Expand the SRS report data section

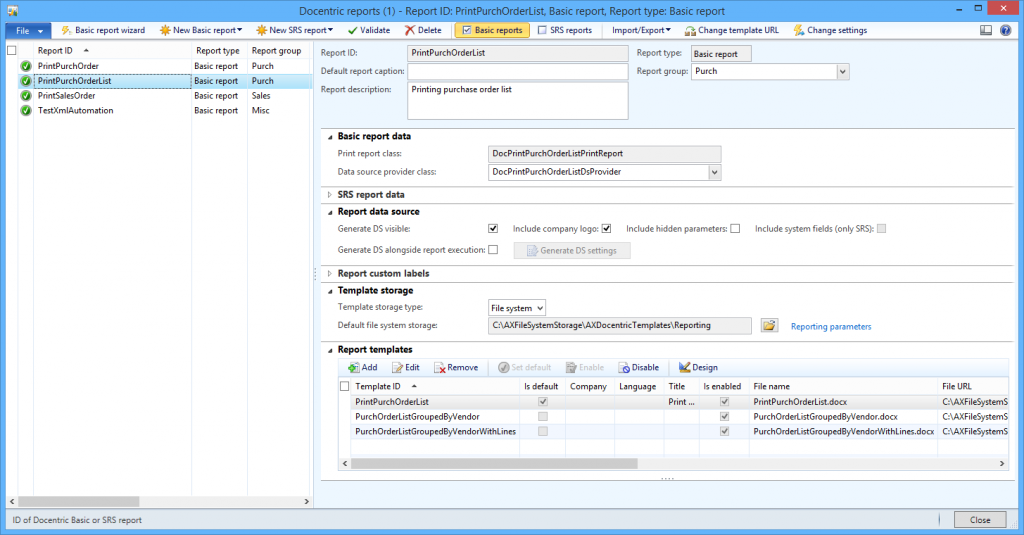[x=330, y=195]
